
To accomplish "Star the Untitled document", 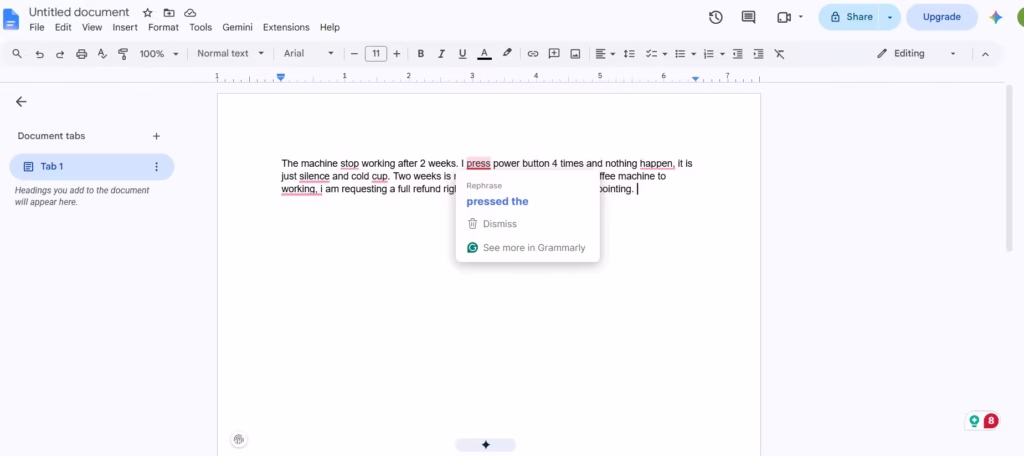I will [148, 13].
